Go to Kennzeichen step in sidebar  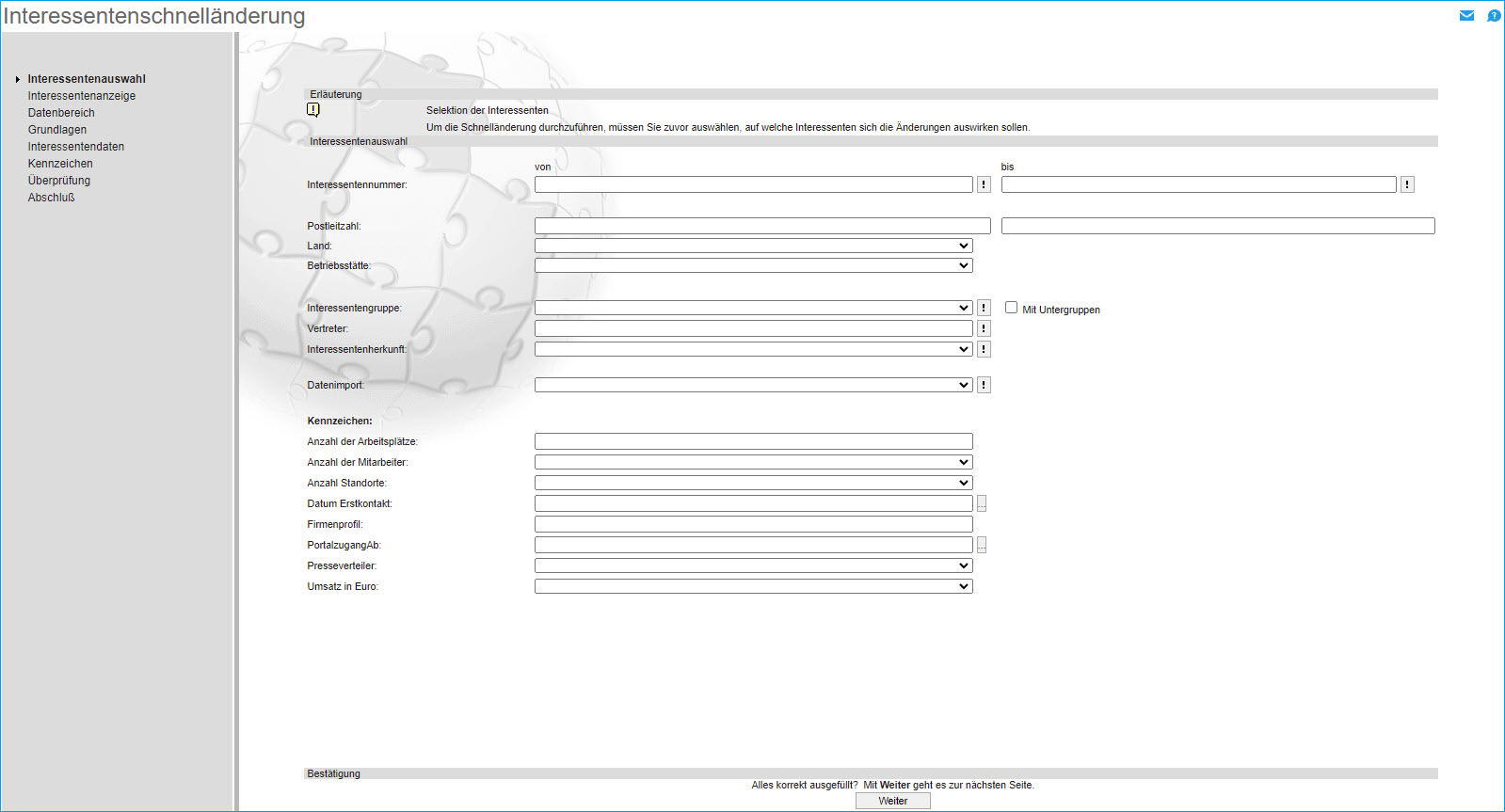(60, 164)
